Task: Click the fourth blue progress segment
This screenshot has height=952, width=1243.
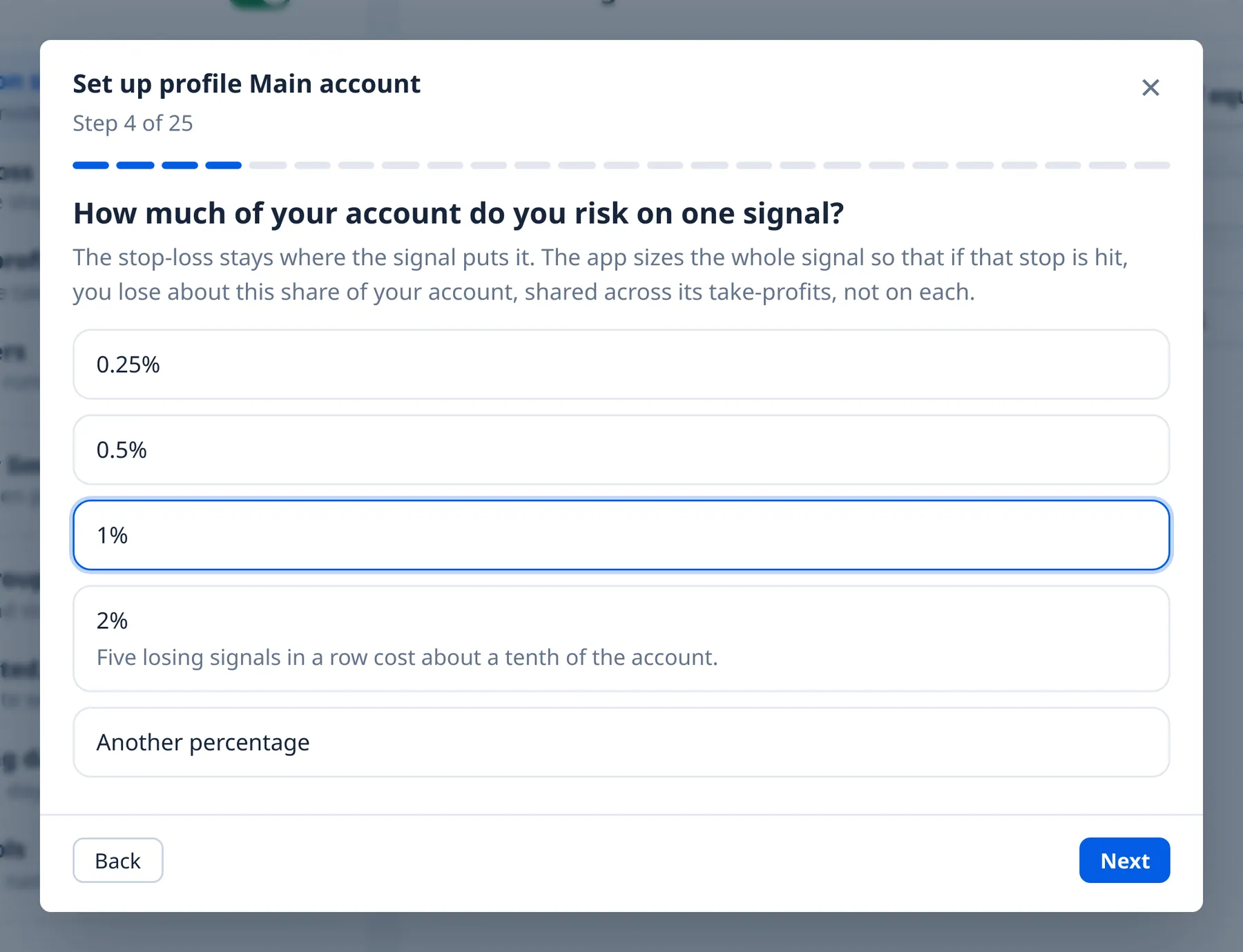Action: tap(224, 166)
